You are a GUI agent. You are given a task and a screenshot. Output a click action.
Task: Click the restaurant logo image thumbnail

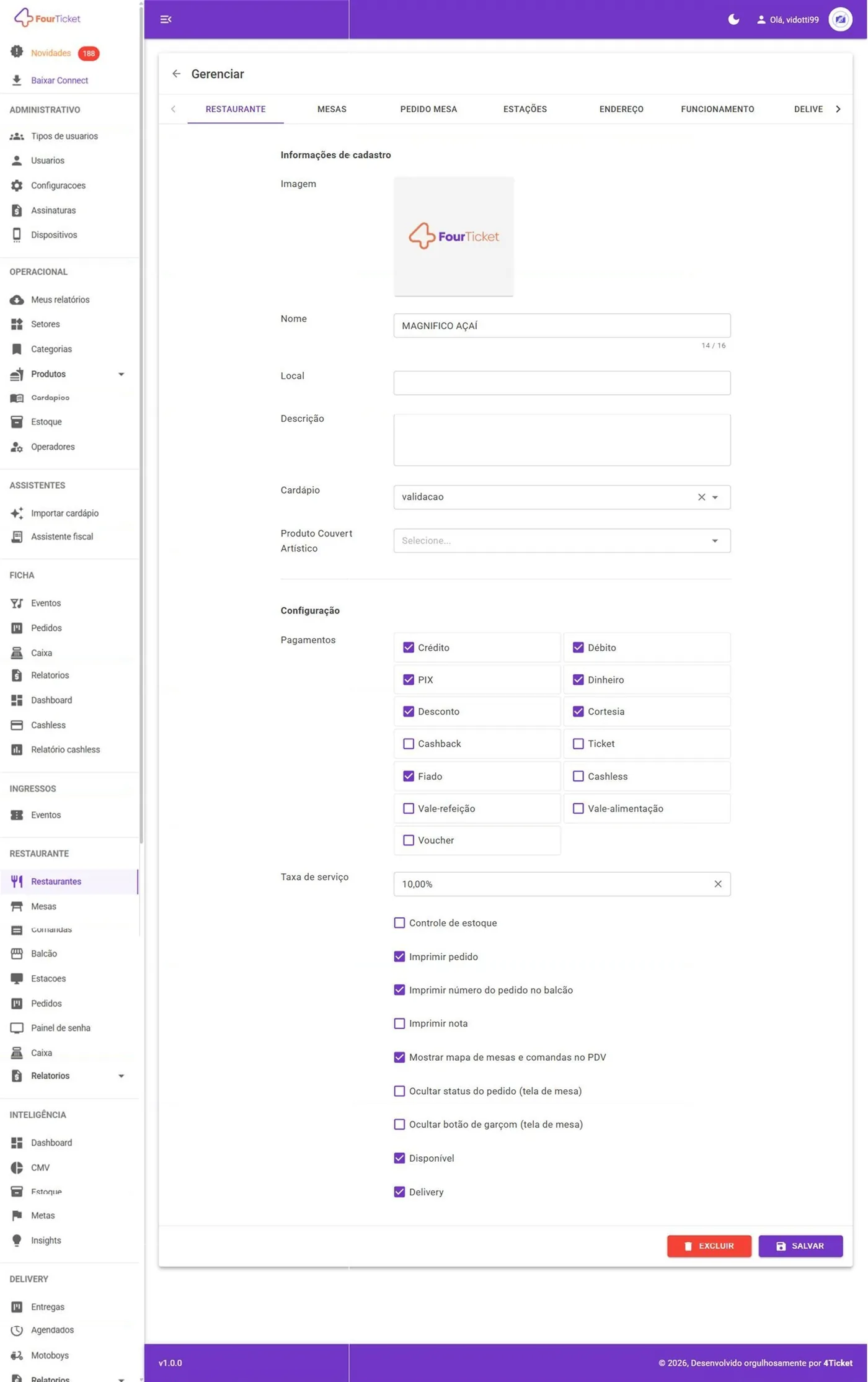point(453,236)
